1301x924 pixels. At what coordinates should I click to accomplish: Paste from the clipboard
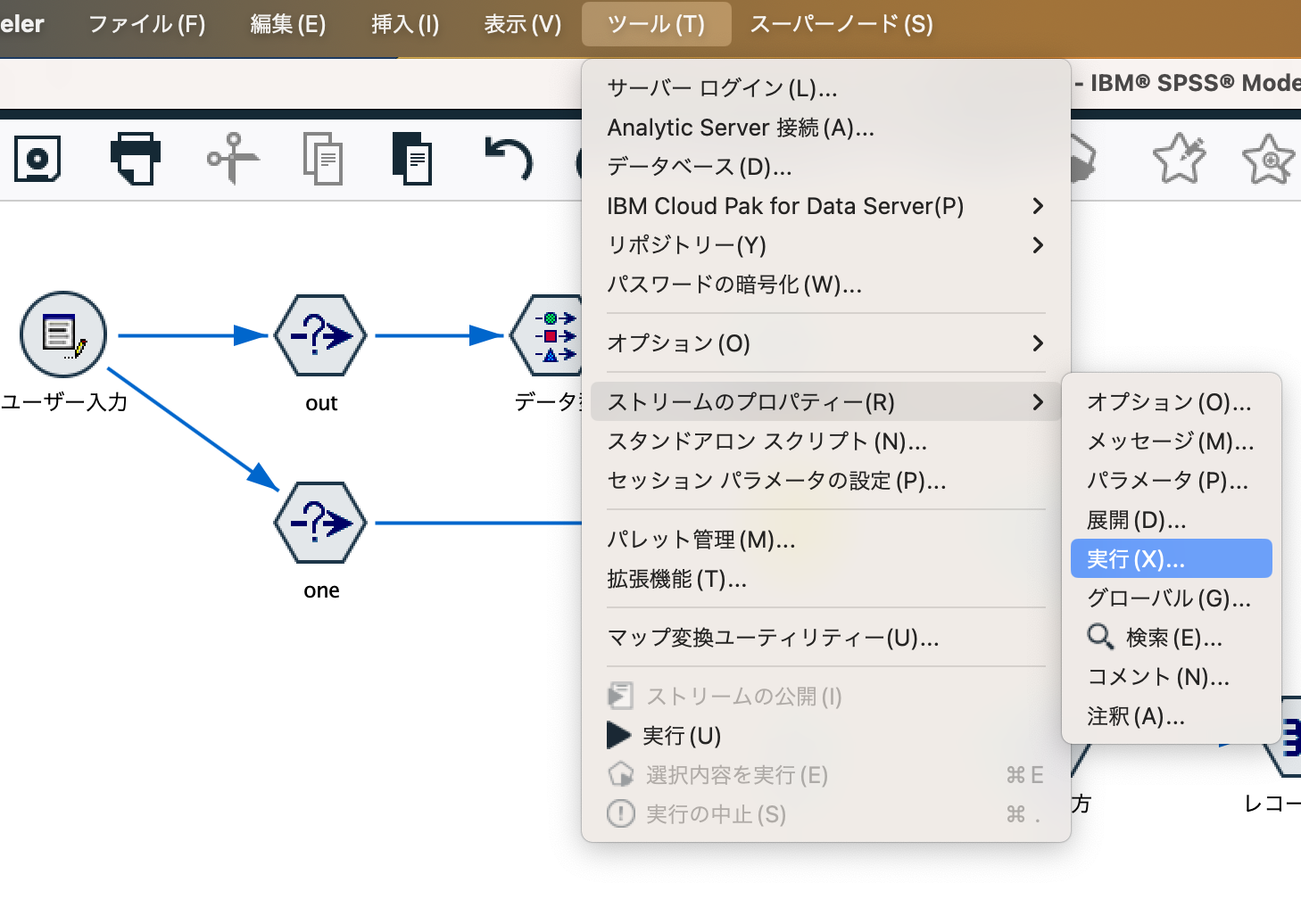click(414, 158)
